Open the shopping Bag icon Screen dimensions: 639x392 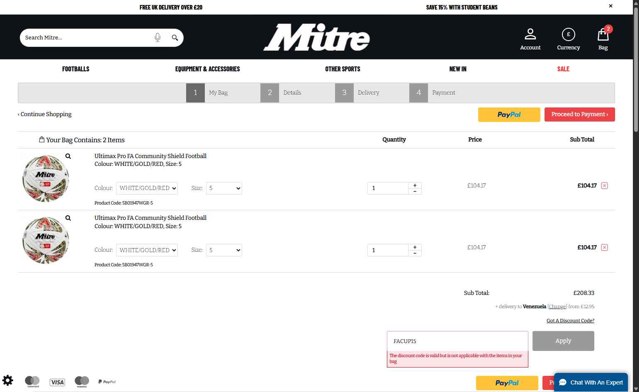[x=603, y=37]
